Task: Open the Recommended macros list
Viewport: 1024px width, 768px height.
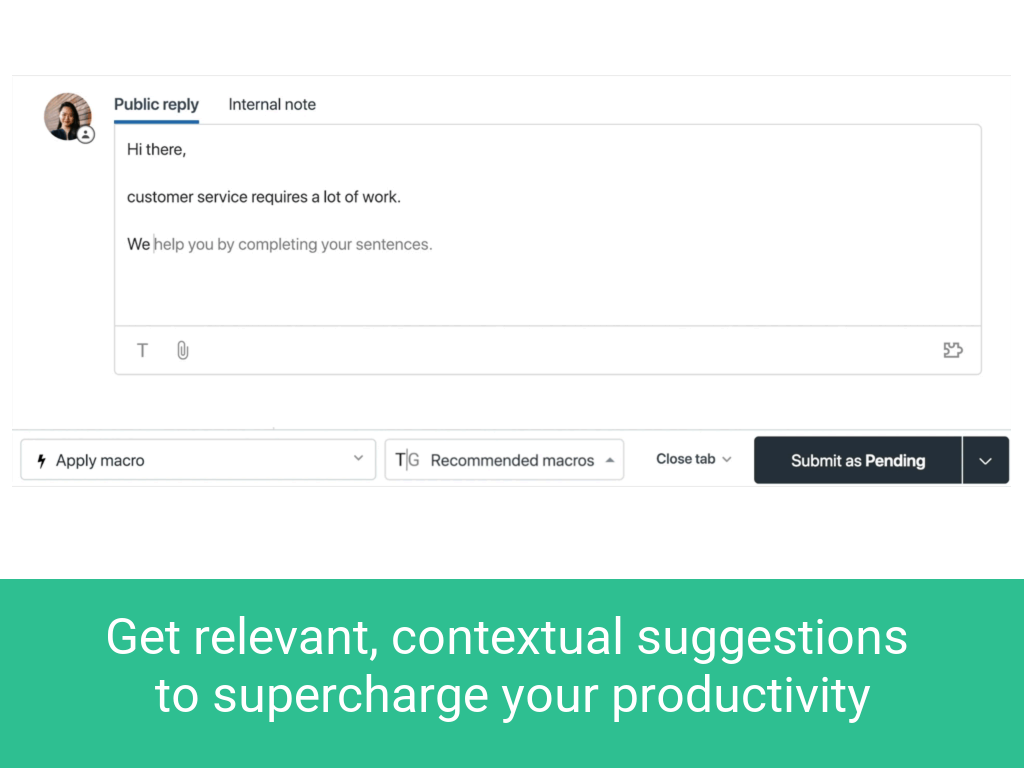Action: coord(512,460)
